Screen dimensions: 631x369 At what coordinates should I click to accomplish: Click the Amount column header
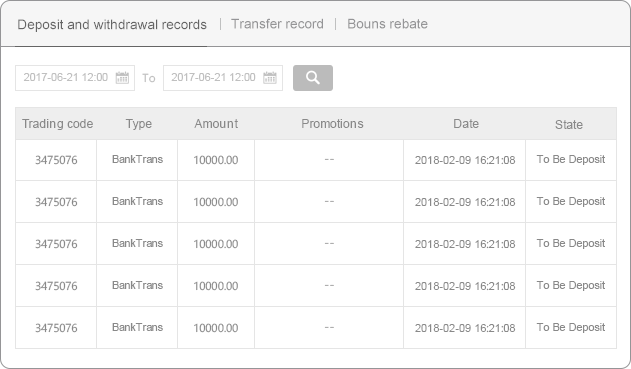click(x=216, y=124)
